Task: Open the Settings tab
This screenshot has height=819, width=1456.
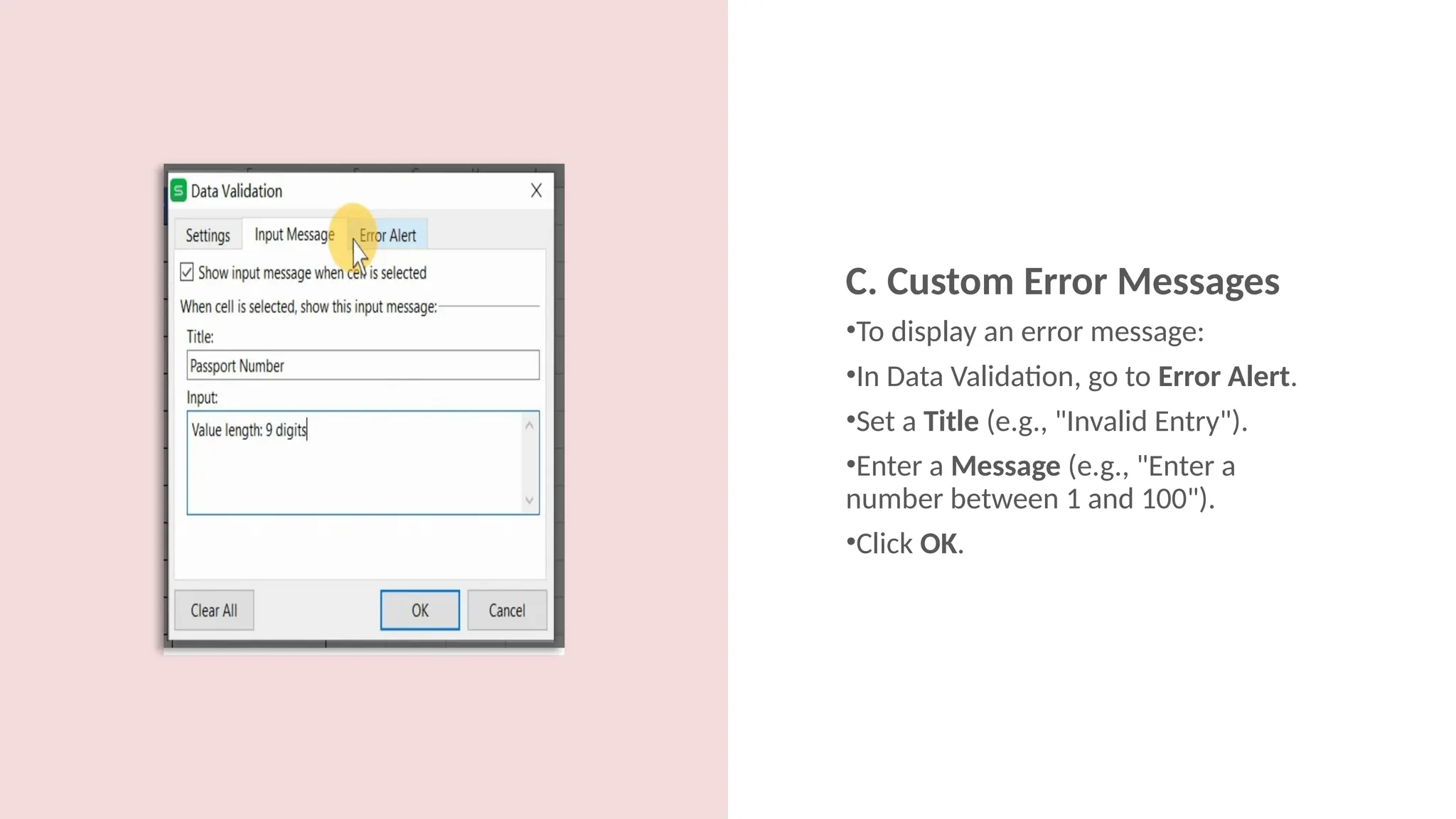Action: tap(208, 235)
